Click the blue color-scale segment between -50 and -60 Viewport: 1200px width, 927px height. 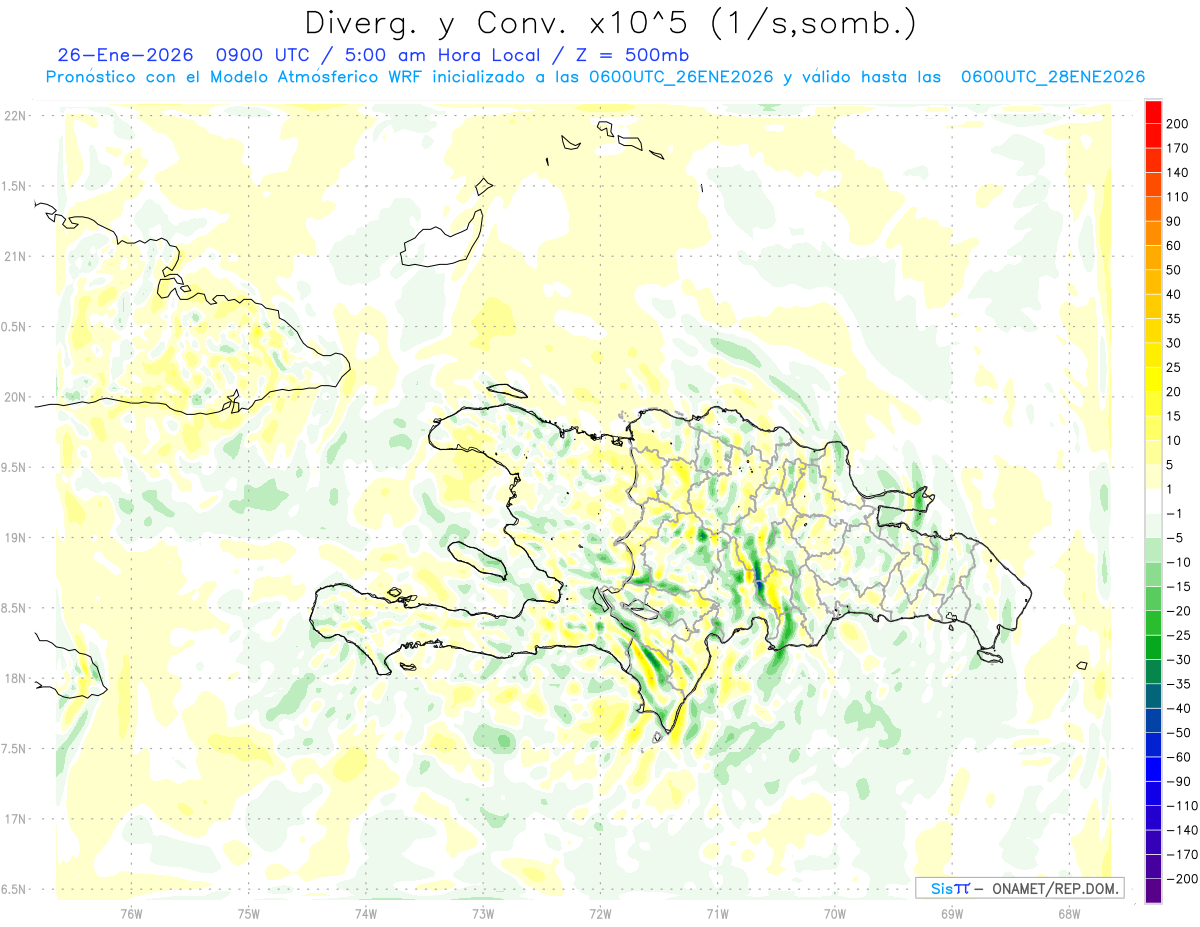[1153, 745]
